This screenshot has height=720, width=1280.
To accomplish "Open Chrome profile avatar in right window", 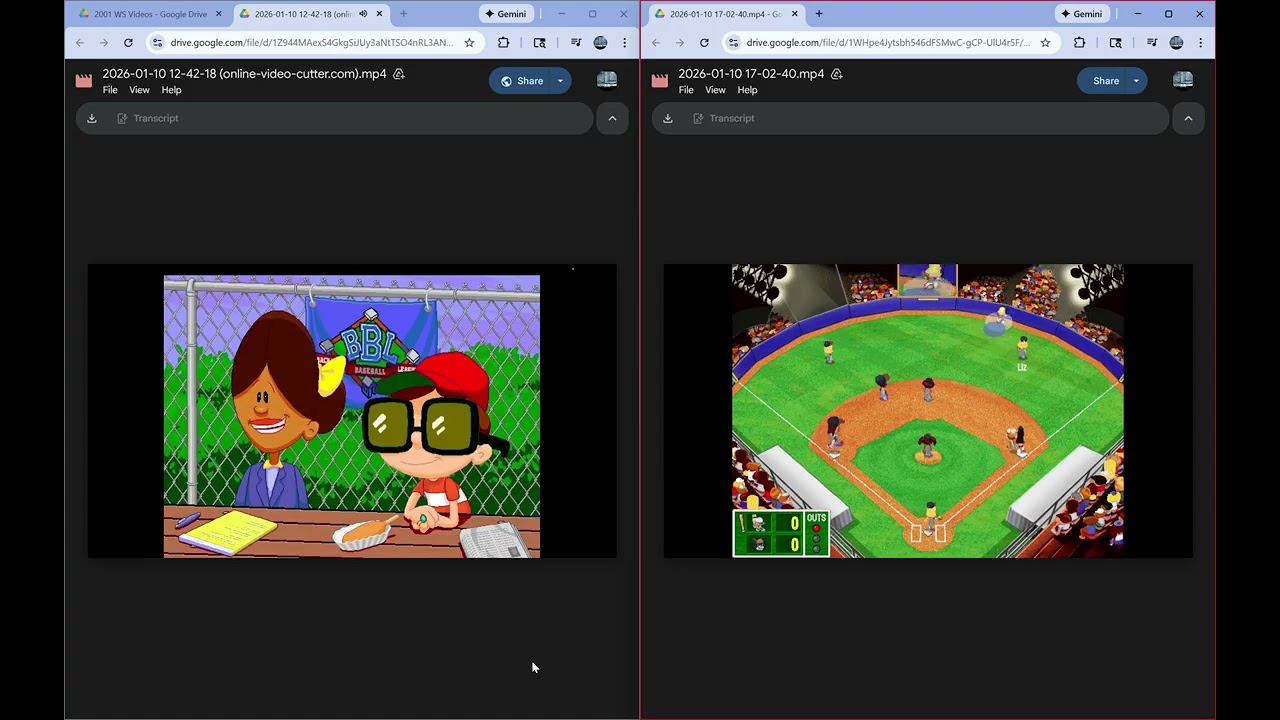I will click(1176, 43).
